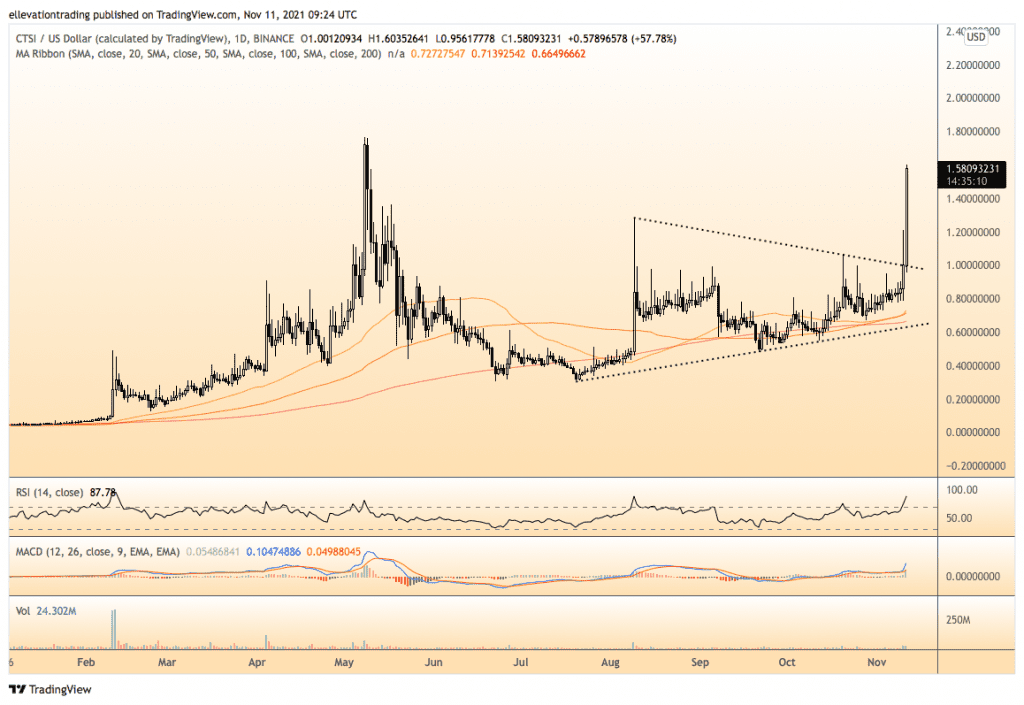Click the May label on time axis
The width and height of the screenshot is (1024, 705).
point(344,663)
